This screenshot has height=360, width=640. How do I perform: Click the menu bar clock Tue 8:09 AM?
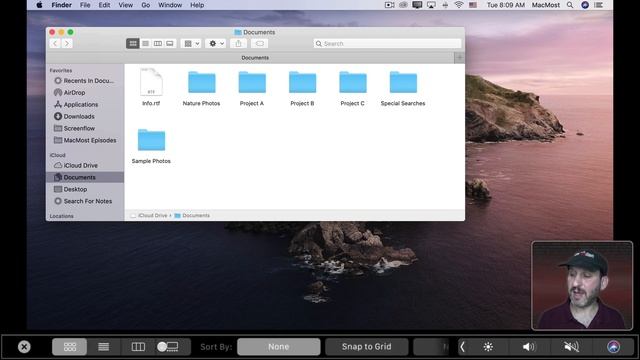(x=506, y=5)
